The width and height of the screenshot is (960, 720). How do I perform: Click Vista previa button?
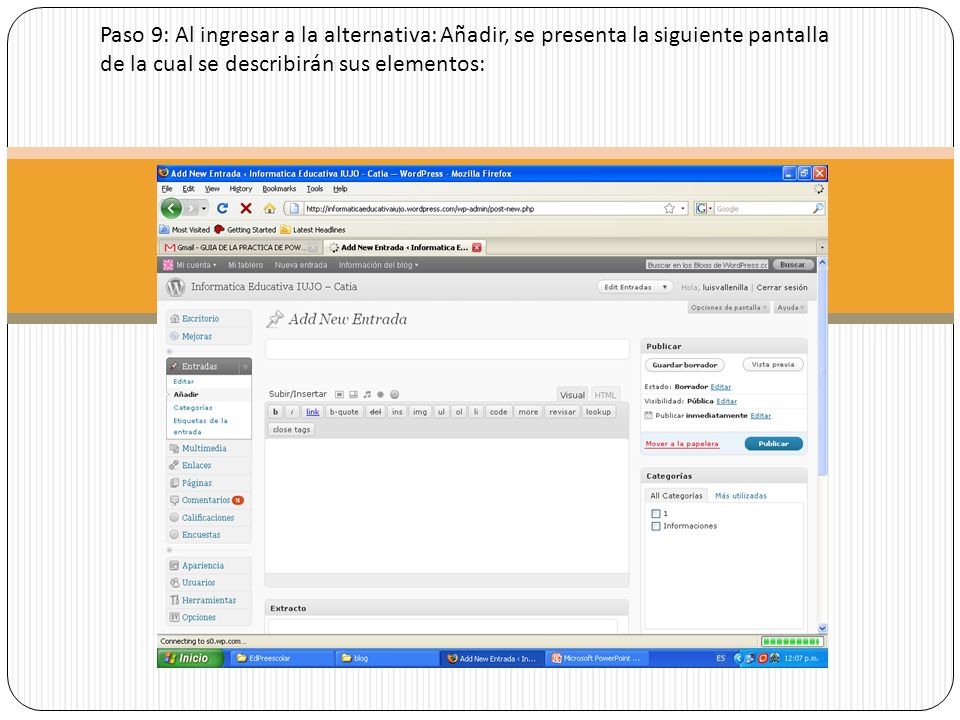click(x=773, y=365)
